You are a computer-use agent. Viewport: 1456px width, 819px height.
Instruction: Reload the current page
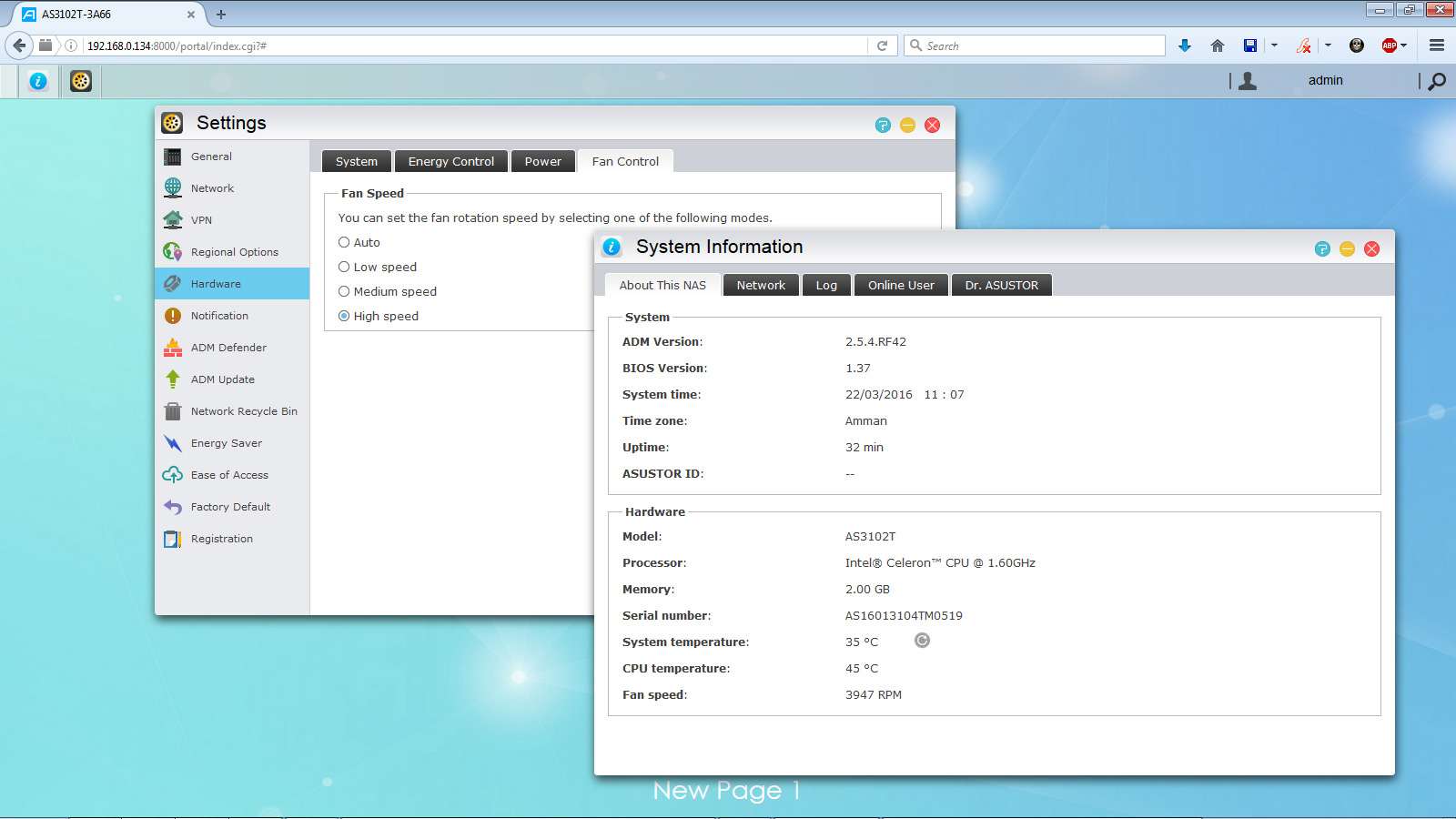(x=882, y=45)
